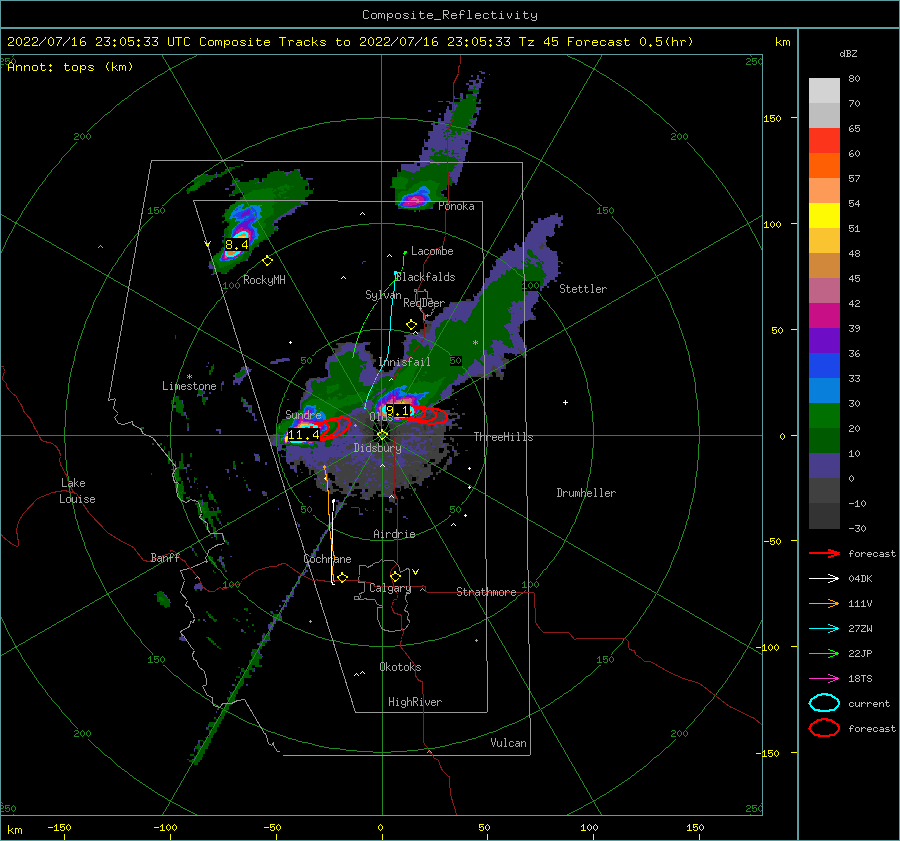Click the yellow radar site marker near Olds
The image size is (900, 841).
pos(382,435)
